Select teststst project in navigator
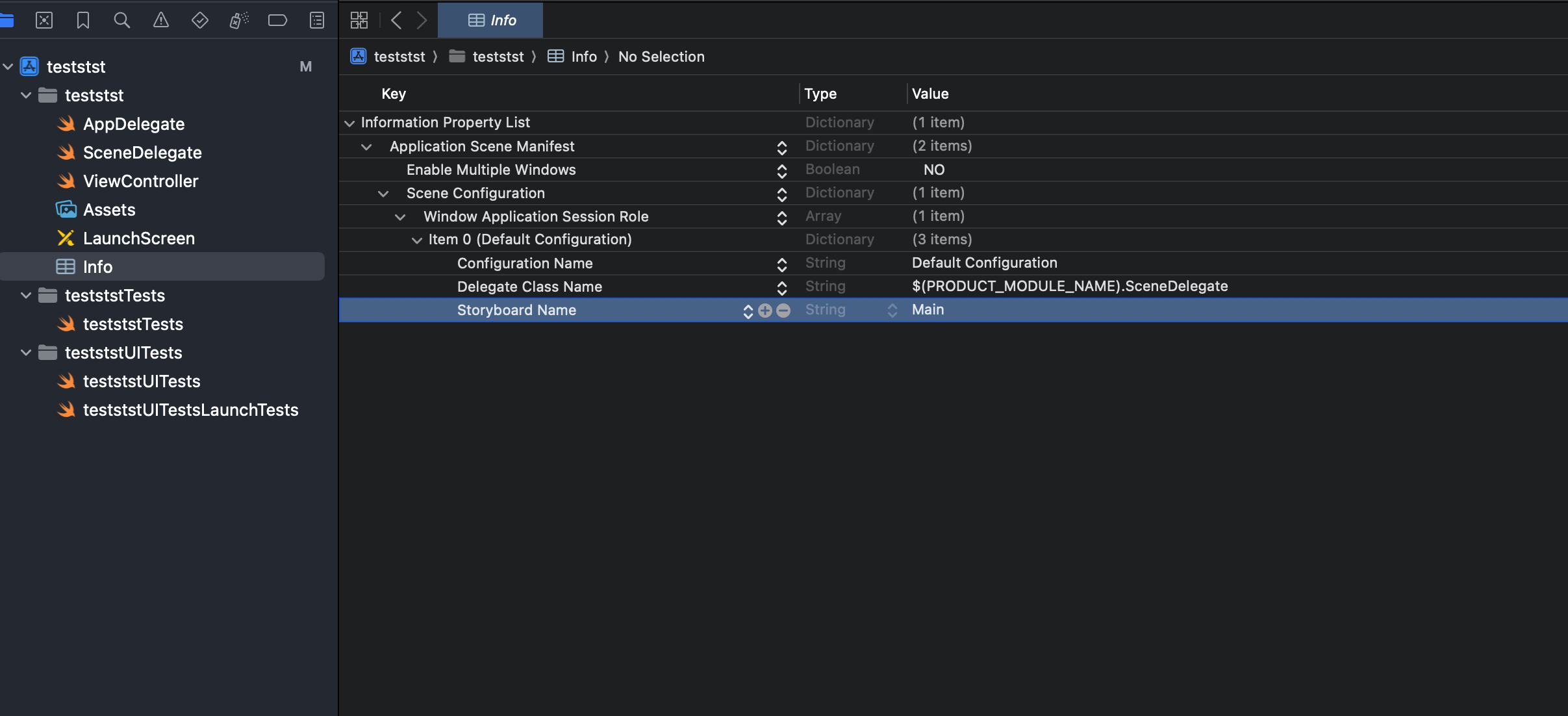Viewport: 1568px width, 716px height. [76, 67]
